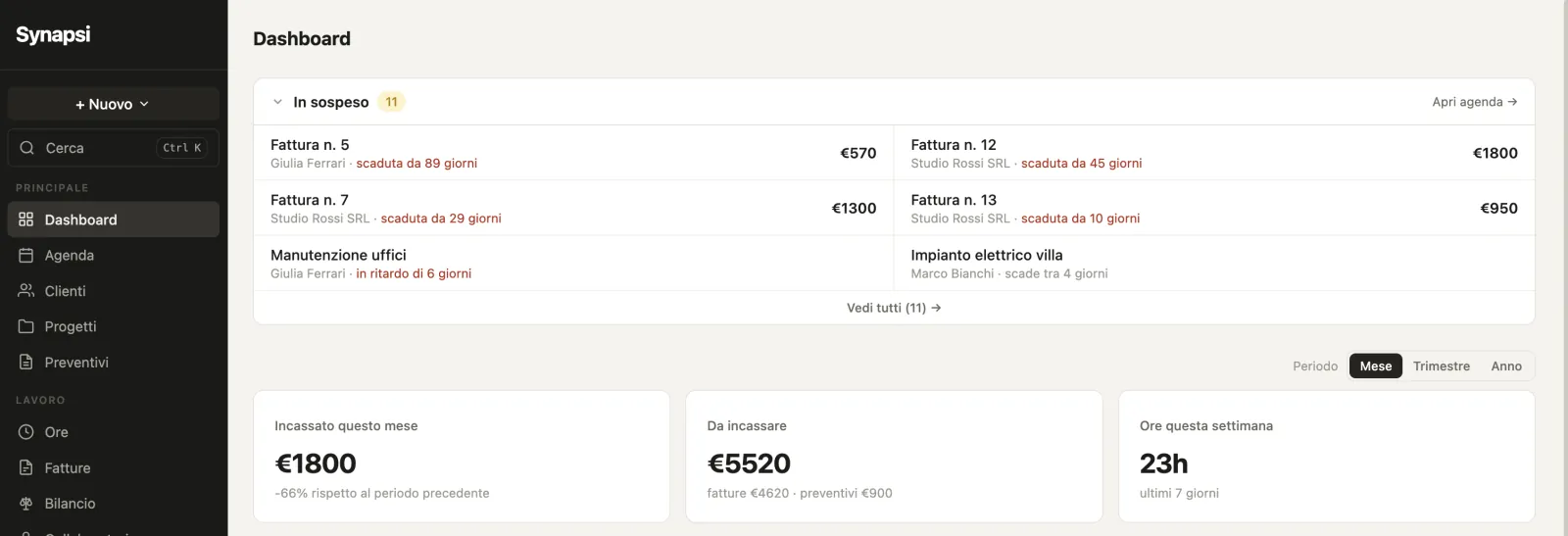The height and width of the screenshot is (536, 1568).
Task: Open Dashboard via its grid icon
Action: 26,219
